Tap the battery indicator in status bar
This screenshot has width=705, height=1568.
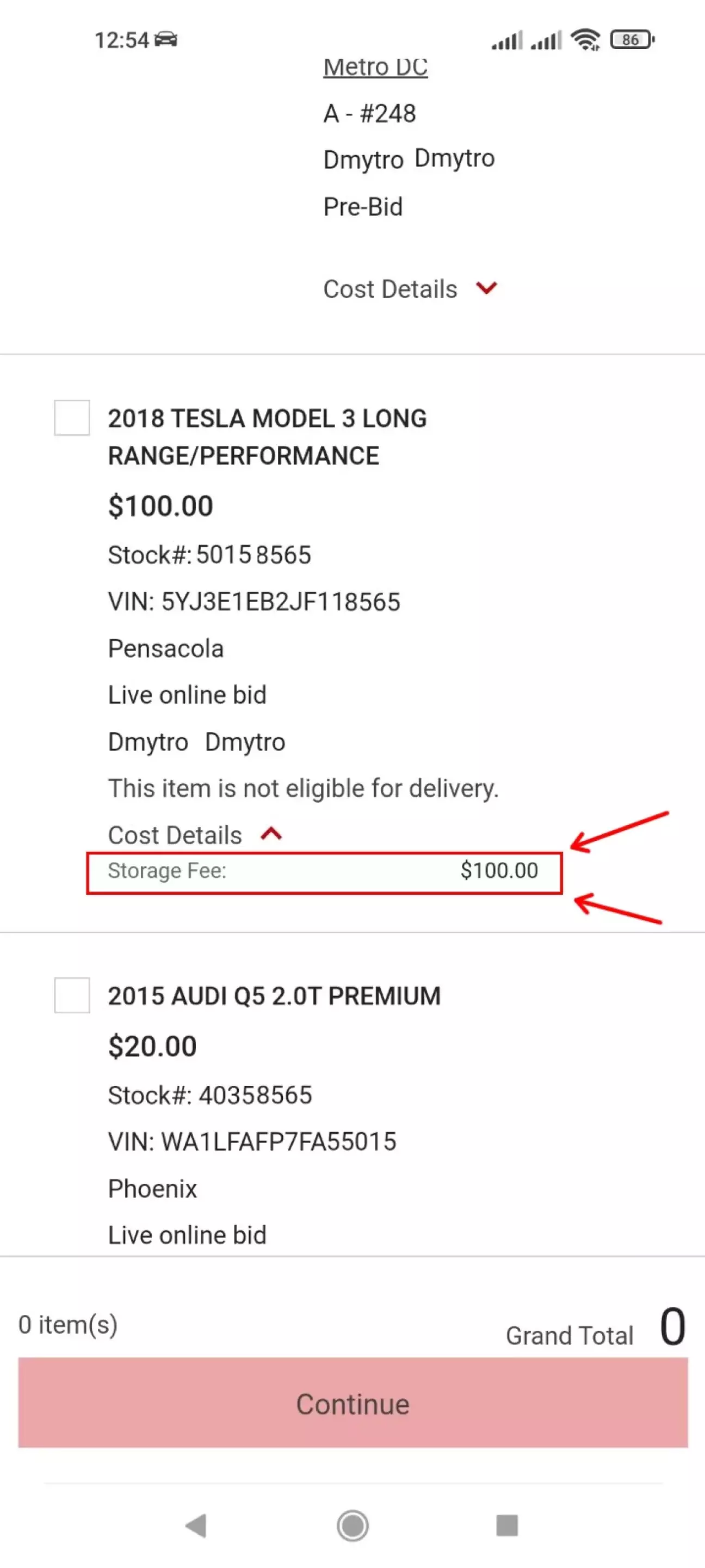(632, 40)
